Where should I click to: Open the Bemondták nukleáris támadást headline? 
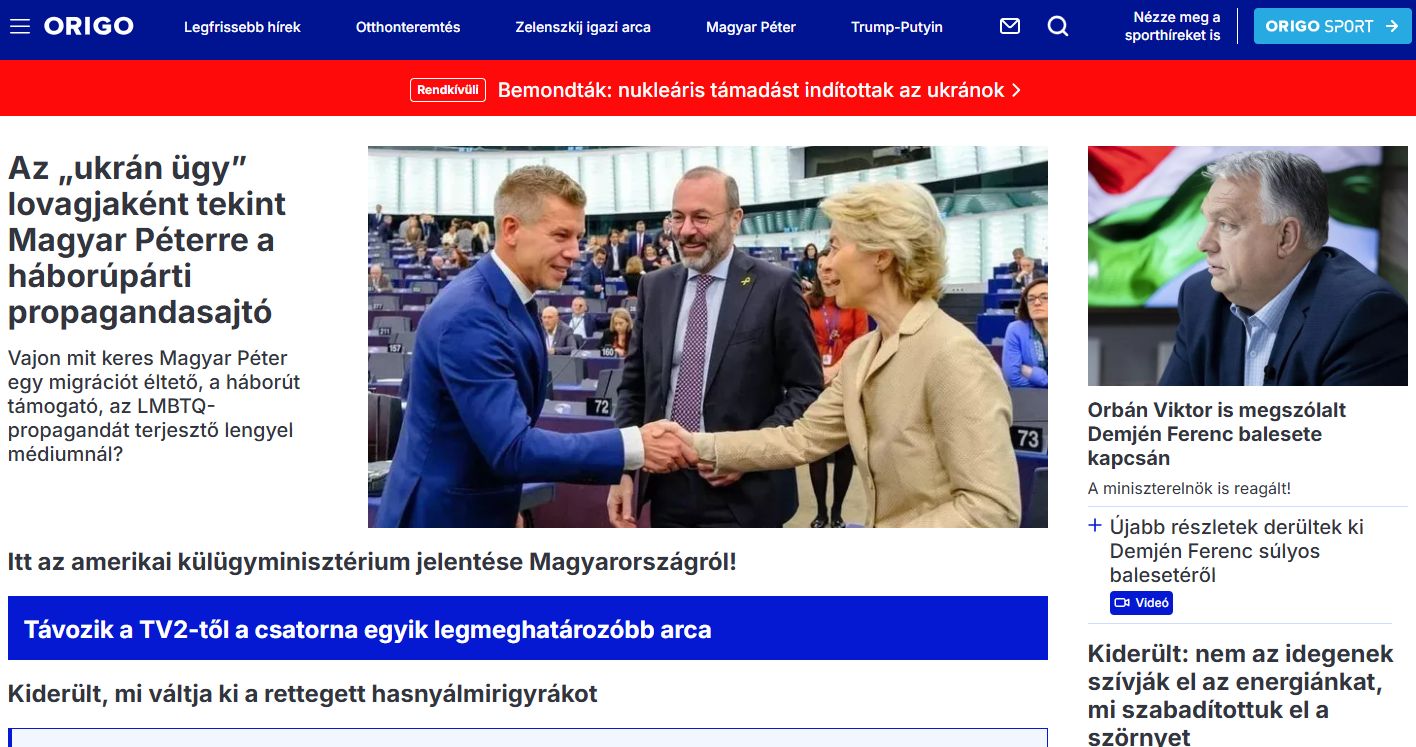(751, 90)
